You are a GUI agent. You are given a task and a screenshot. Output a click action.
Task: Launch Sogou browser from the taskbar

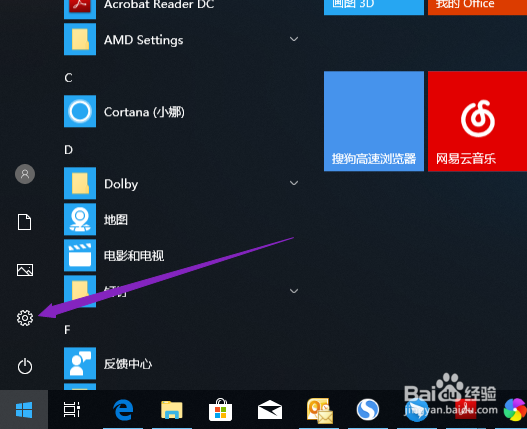tap(368, 410)
